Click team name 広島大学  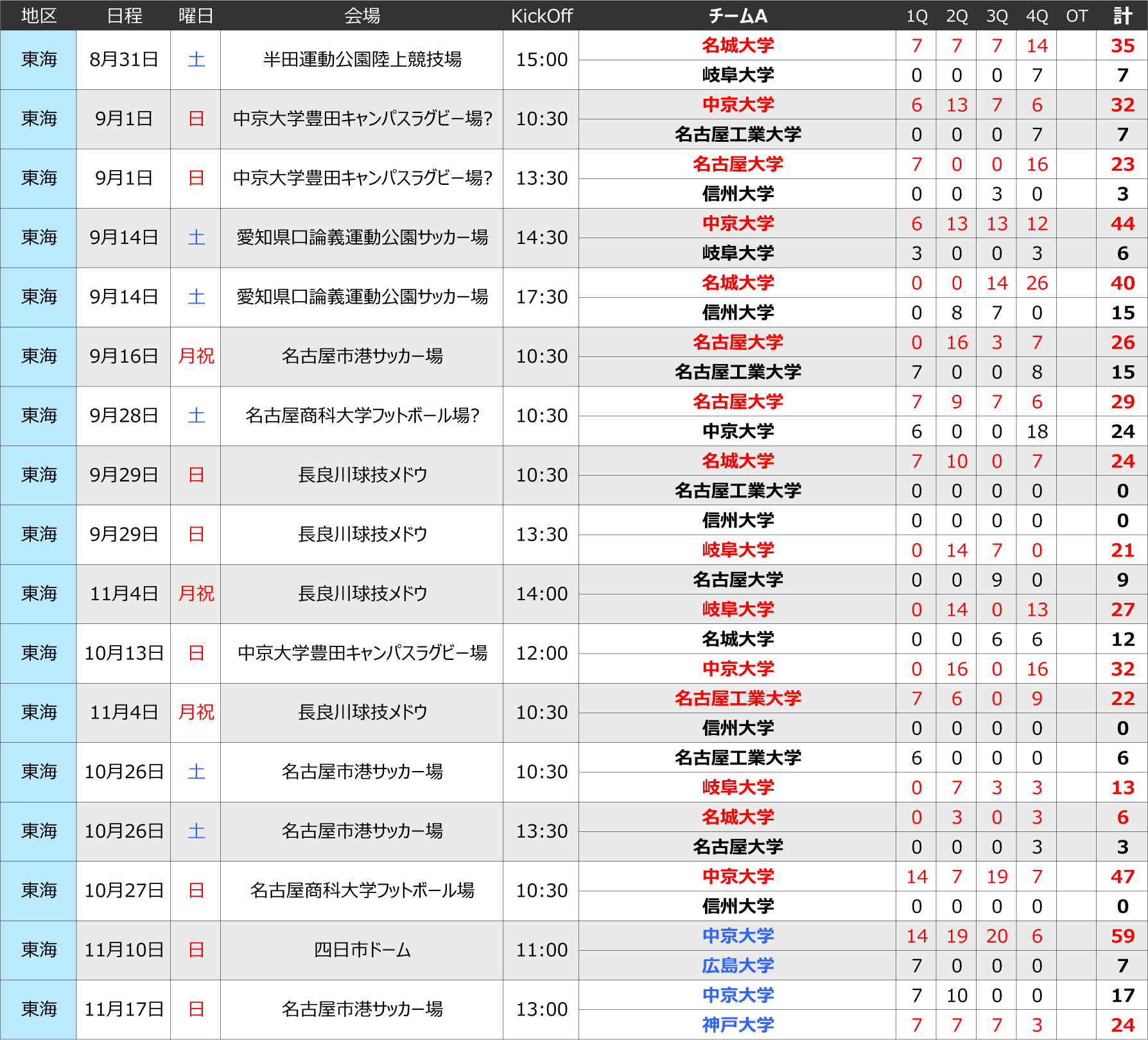(738, 966)
